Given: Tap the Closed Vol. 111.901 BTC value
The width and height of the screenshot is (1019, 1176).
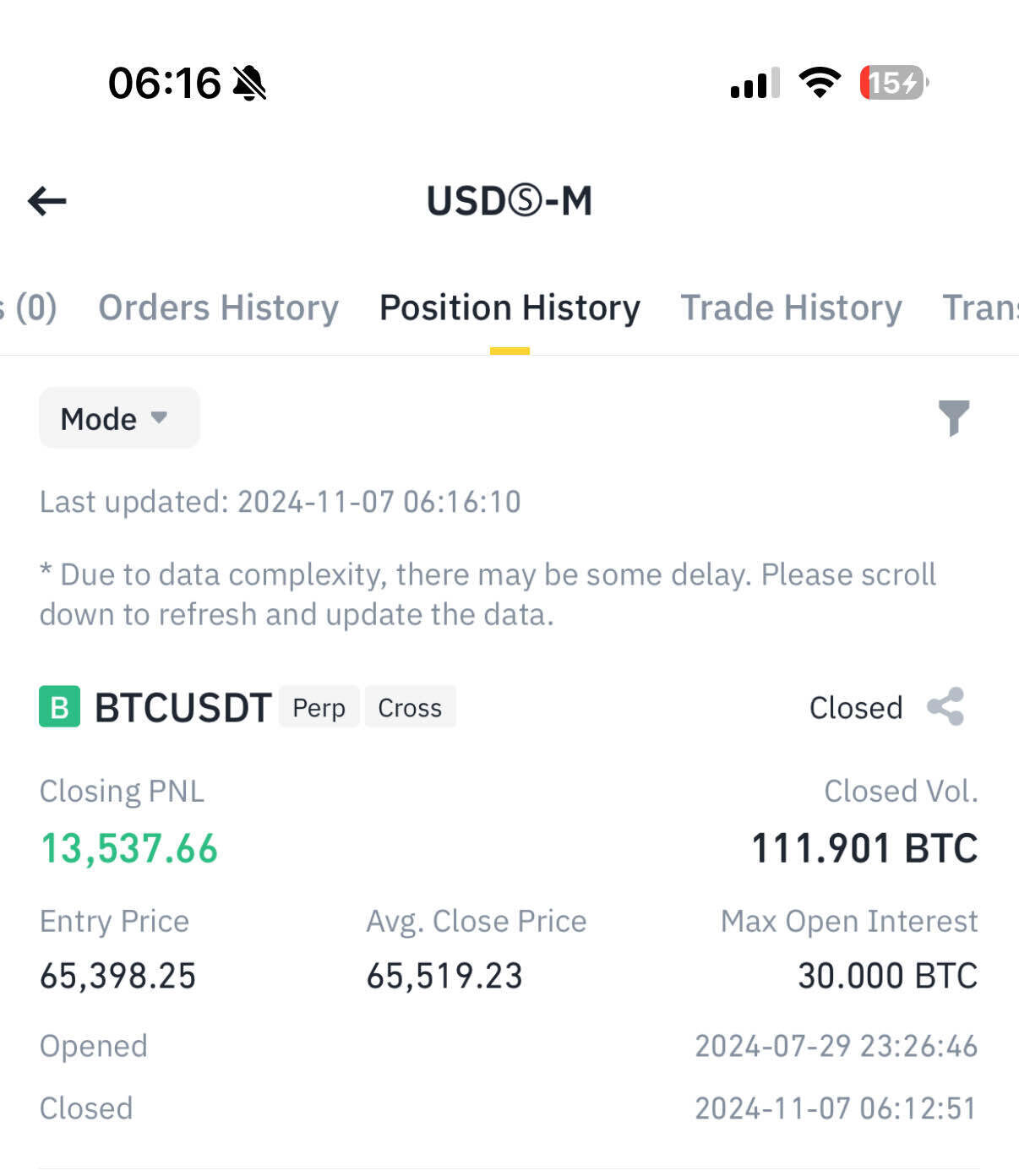Looking at the screenshot, I should [864, 848].
